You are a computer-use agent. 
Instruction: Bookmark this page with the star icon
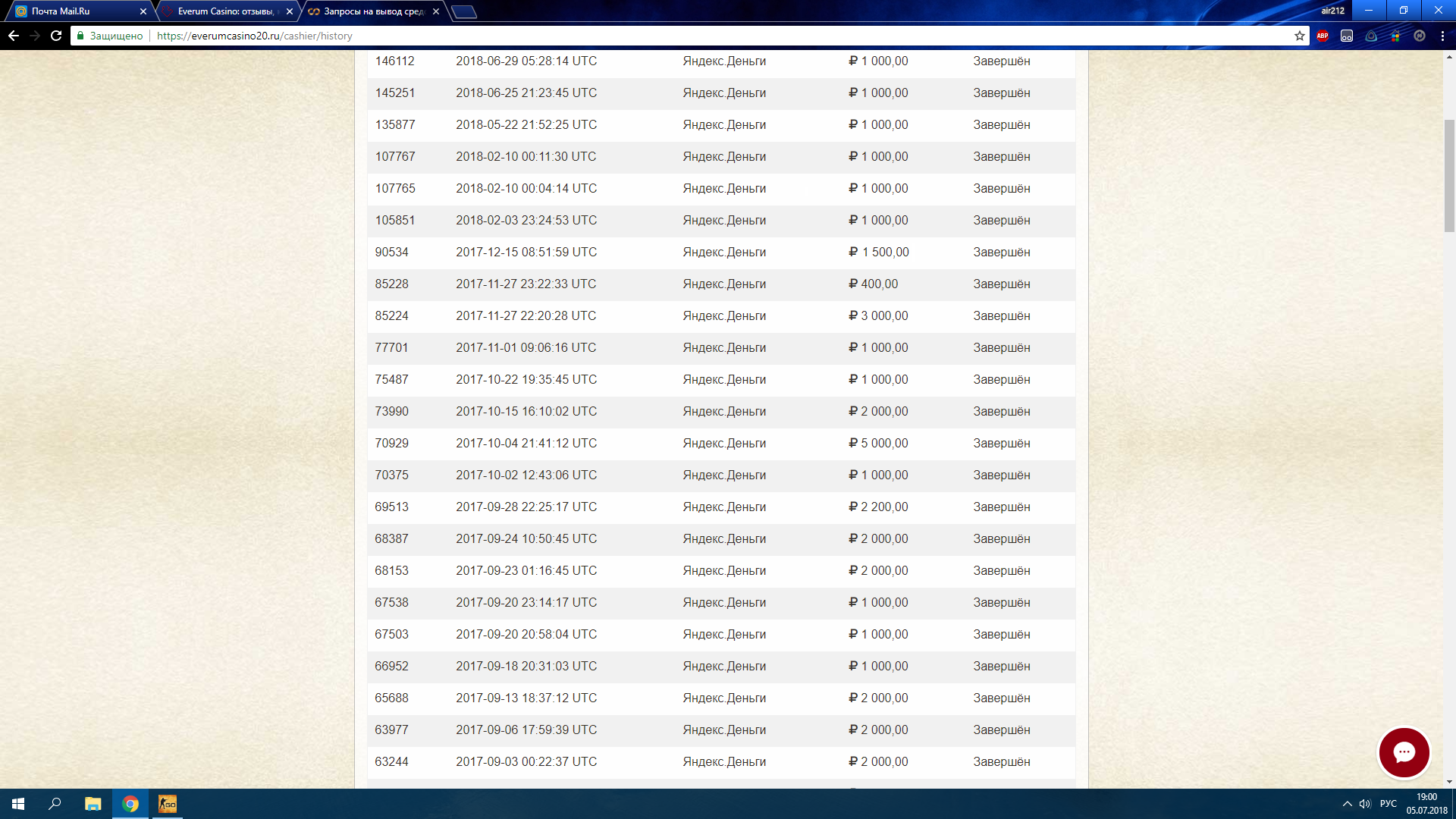tap(1300, 36)
